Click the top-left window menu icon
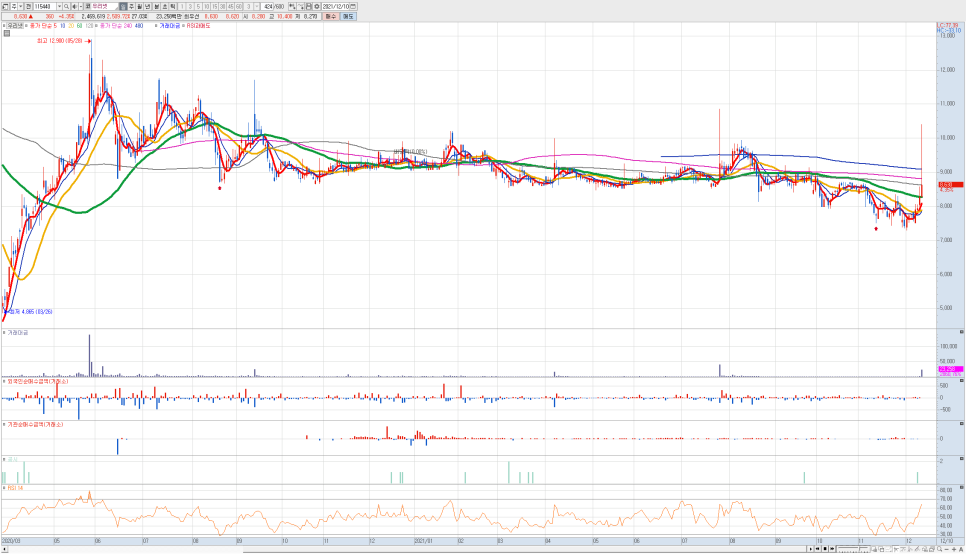Screen dimensions: 966x554 tap(5, 6)
